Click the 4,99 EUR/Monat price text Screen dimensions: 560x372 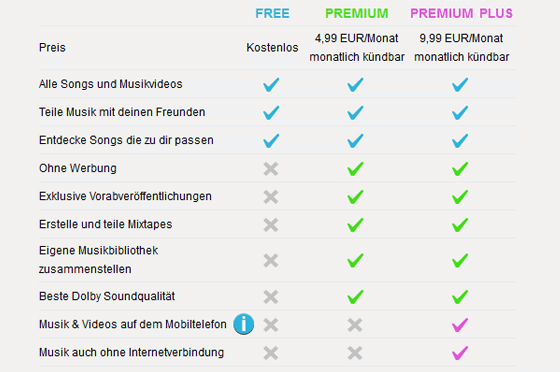(x=356, y=38)
